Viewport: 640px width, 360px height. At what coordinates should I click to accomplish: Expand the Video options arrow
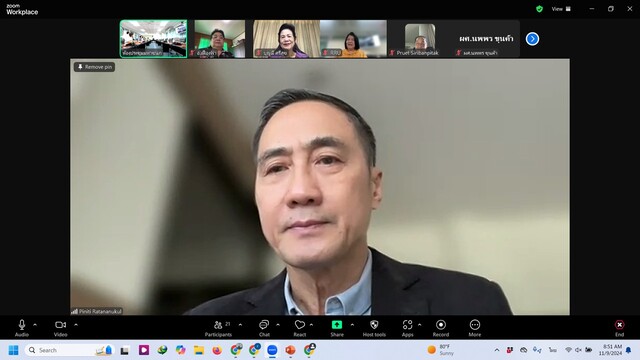[76, 325]
